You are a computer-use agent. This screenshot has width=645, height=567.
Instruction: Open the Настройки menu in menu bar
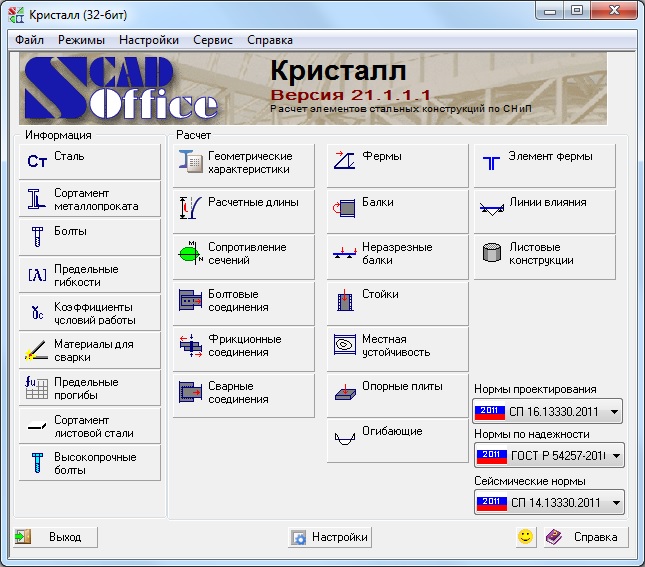coord(148,40)
